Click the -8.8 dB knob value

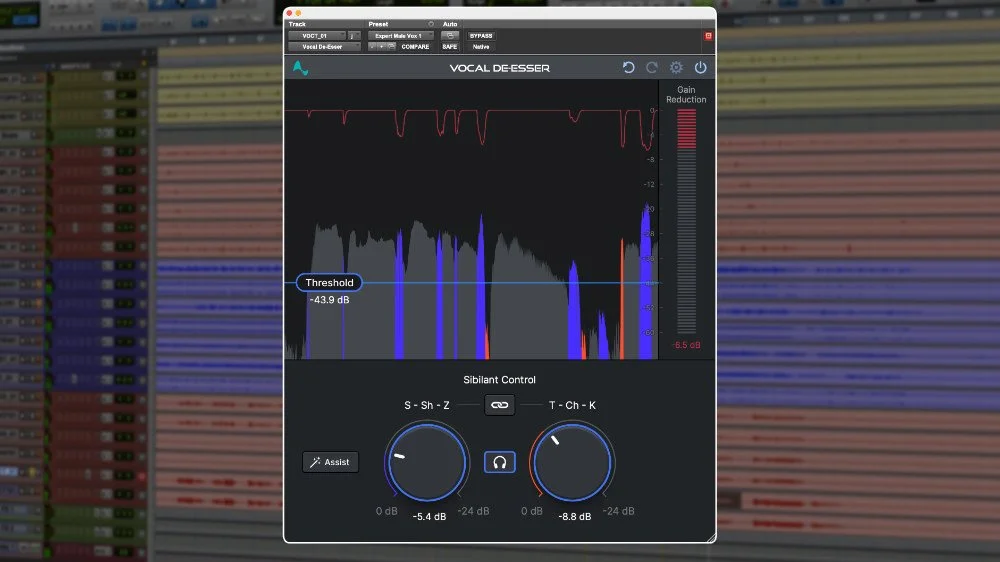pyautogui.click(x=575, y=517)
